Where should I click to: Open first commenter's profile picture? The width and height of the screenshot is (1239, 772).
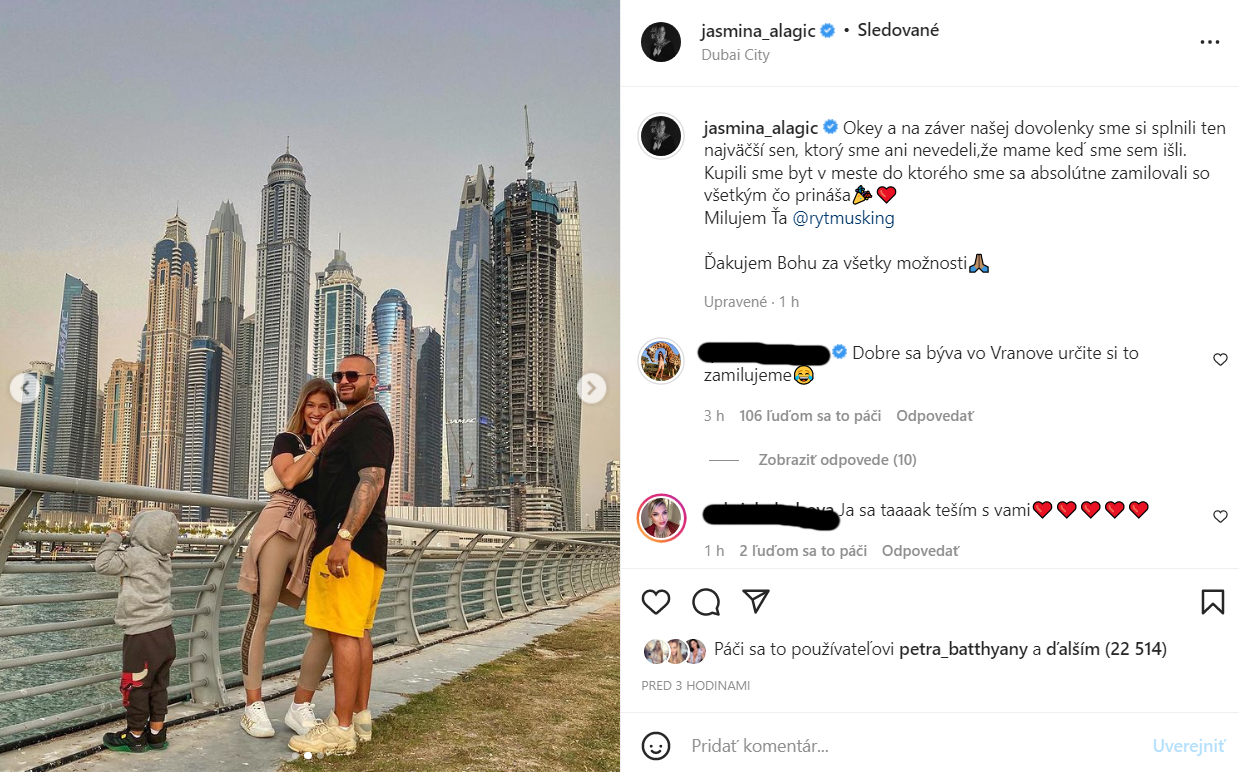coord(661,360)
